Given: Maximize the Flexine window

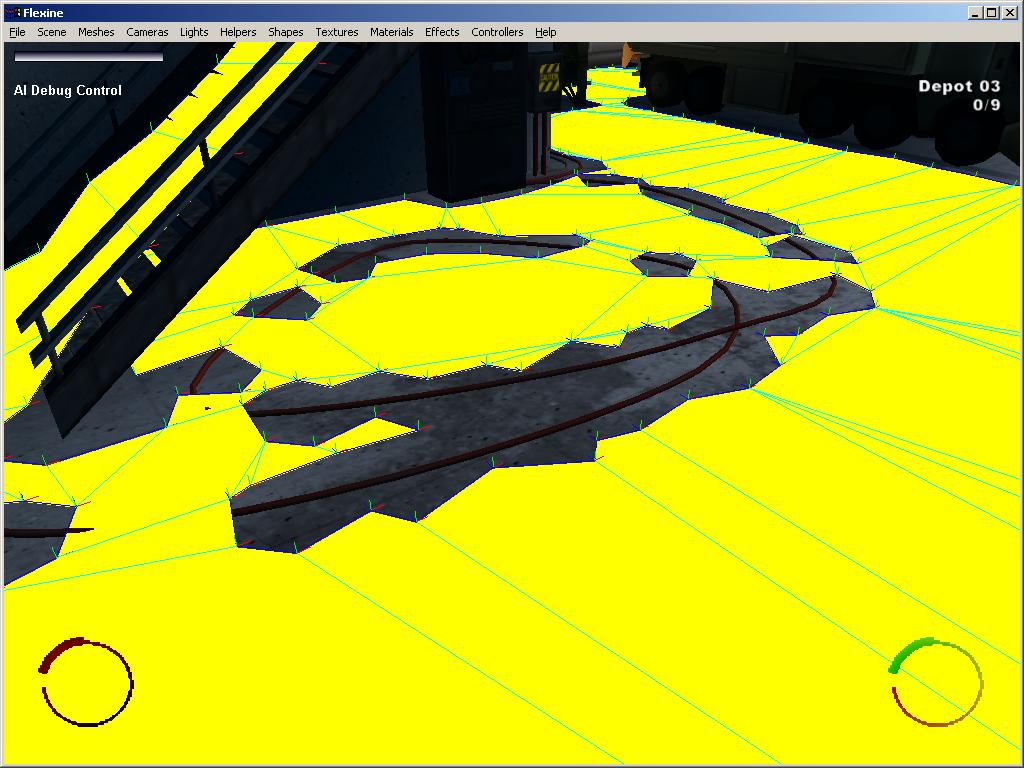Looking at the screenshot, I should pos(991,12).
